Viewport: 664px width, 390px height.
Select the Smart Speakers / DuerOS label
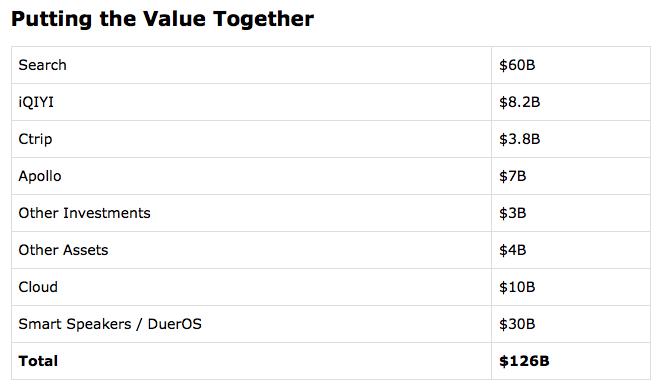point(110,324)
